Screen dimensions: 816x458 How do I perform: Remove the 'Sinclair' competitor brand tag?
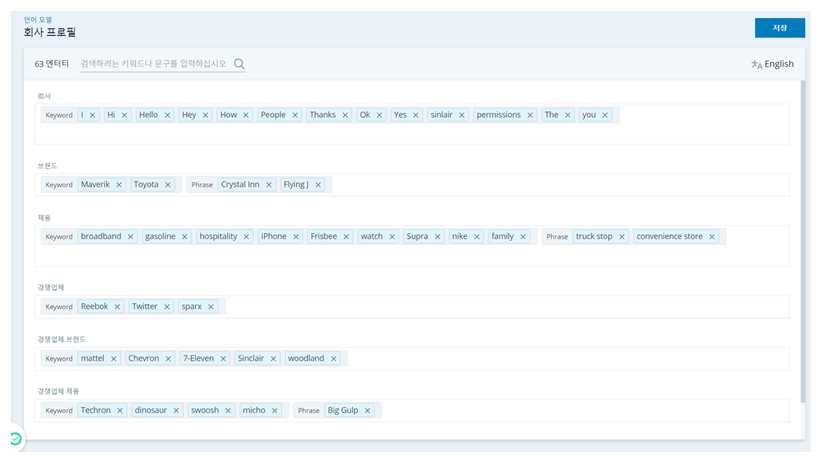(273, 359)
